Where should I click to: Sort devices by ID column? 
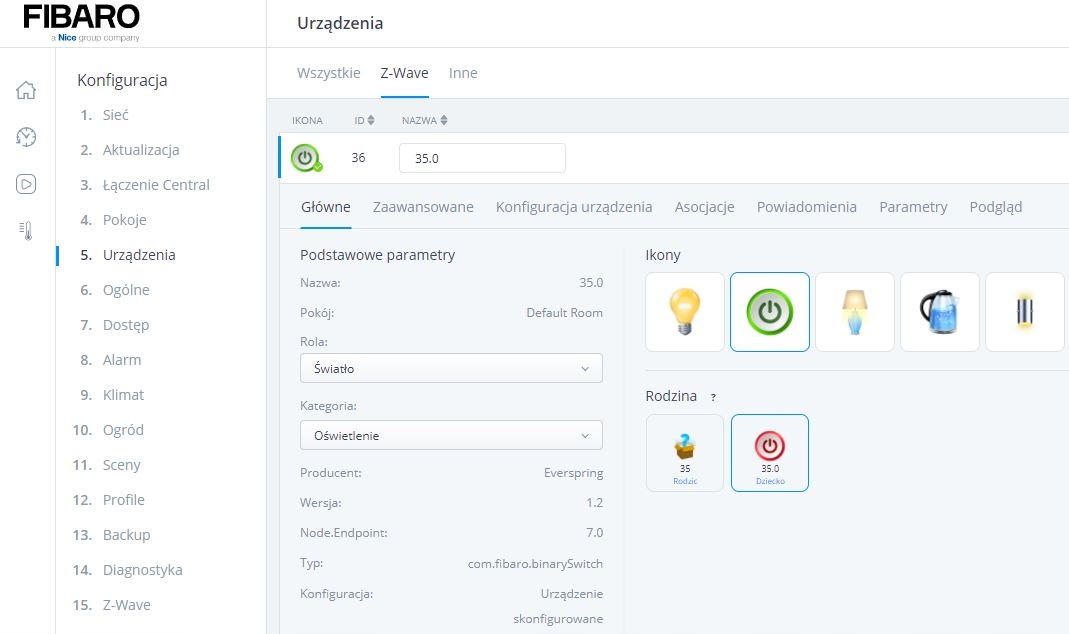(364, 120)
